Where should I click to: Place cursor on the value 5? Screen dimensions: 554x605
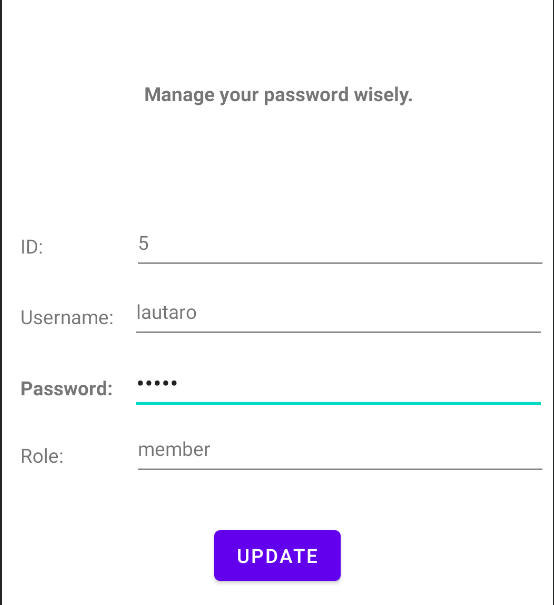[144, 243]
